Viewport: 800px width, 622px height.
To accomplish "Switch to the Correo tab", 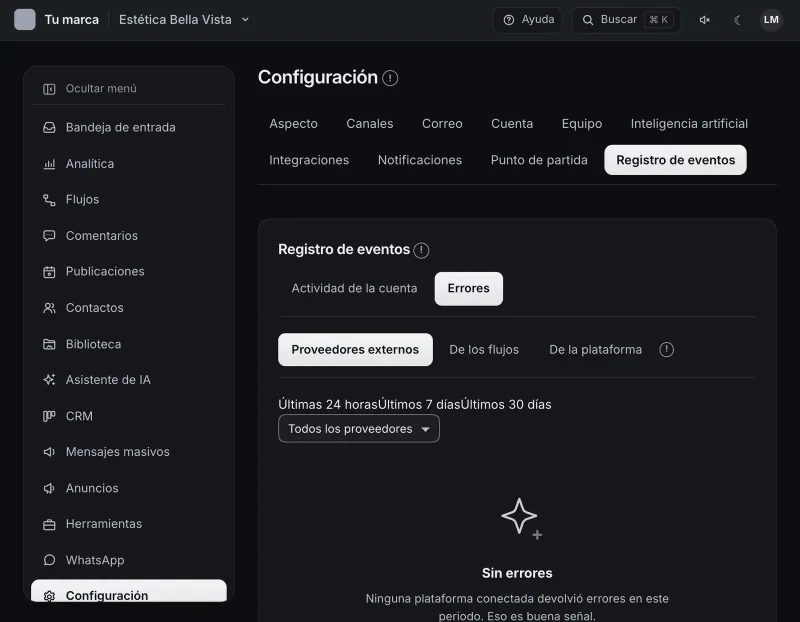I will (442, 124).
